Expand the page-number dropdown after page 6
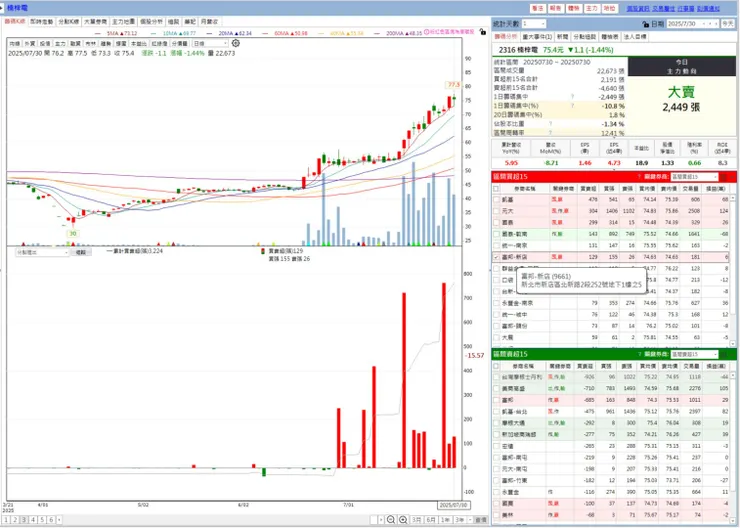The height and width of the screenshot is (528, 740). 59,520
